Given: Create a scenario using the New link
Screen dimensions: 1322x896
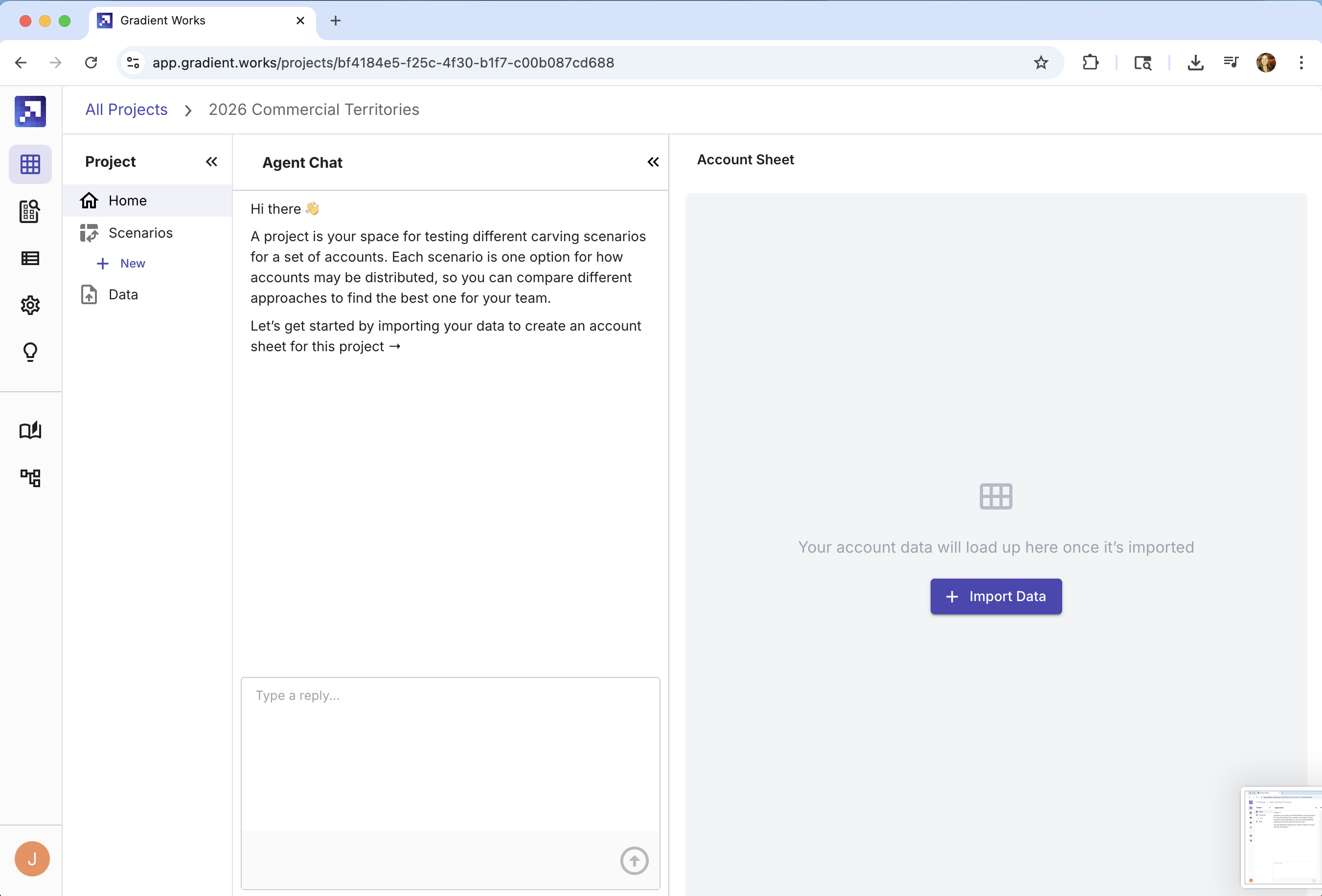Looking at the screenshot, I should [132, 263].
